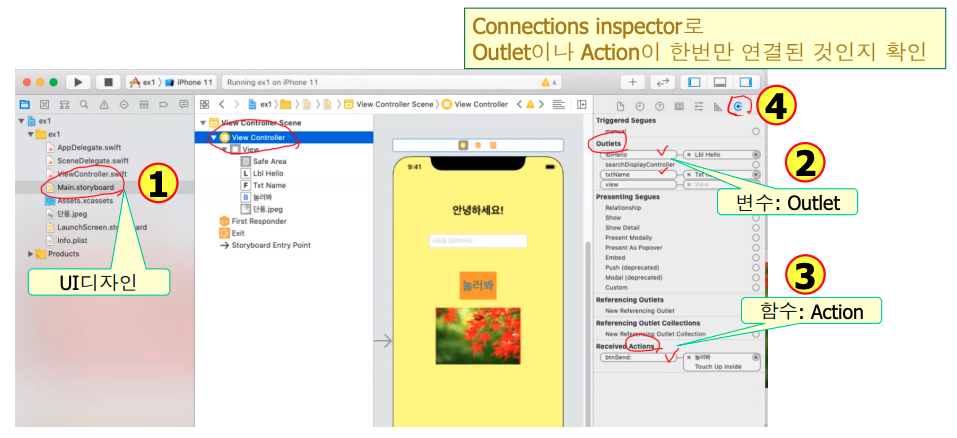This screenshot has height=438, width=957.
Task: Open Main.storyboard in the navigator
Action: click(85, 187)
